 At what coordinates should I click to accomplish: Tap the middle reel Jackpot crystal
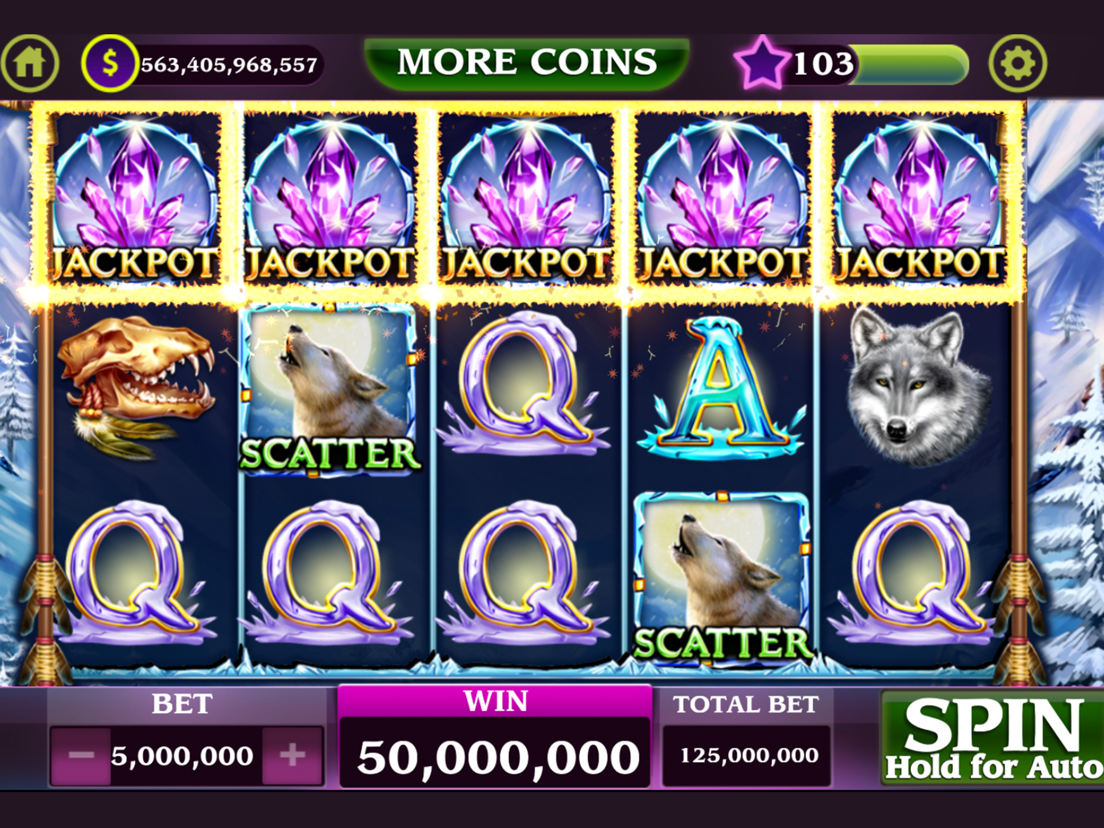click(x=527, y=200)
